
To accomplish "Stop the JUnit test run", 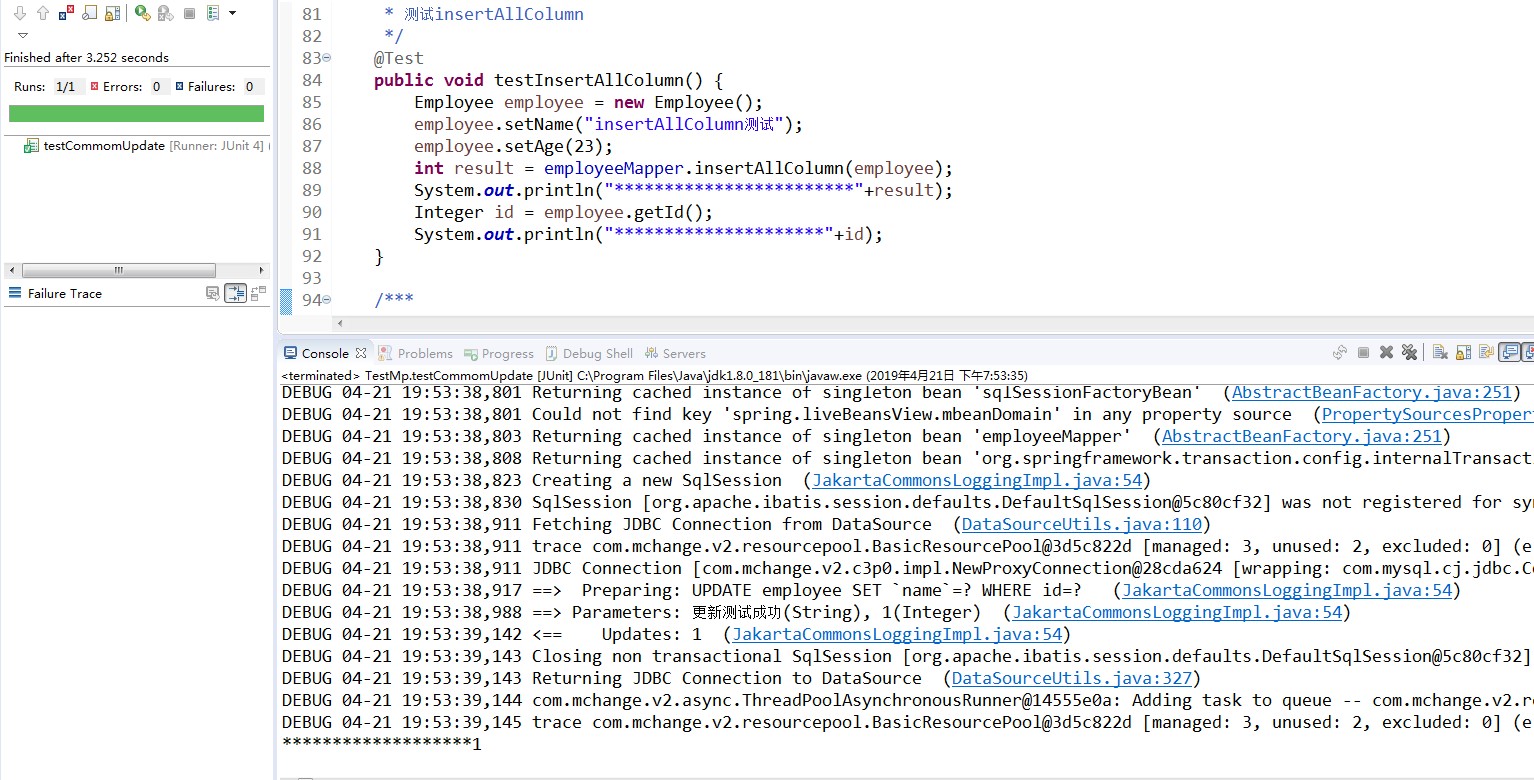I will [190, 14].
